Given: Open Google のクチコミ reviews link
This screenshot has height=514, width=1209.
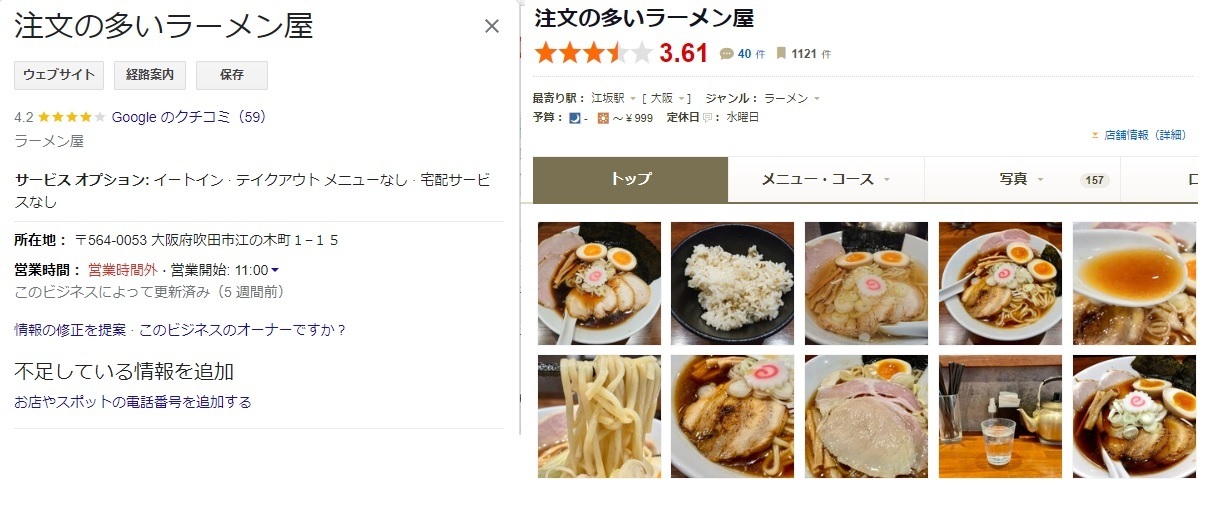Looking at the screenshot, I should coord(189,117).
